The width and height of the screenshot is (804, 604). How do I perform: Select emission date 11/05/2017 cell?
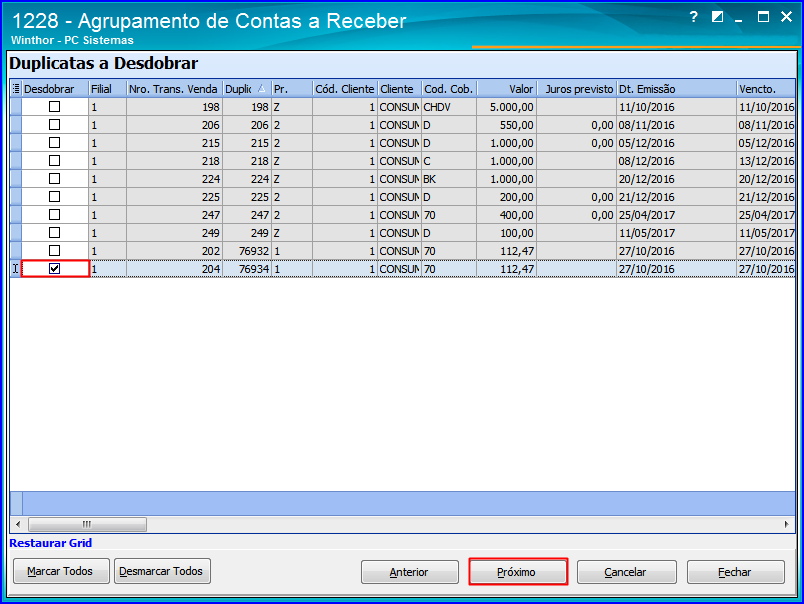point(676,232)
